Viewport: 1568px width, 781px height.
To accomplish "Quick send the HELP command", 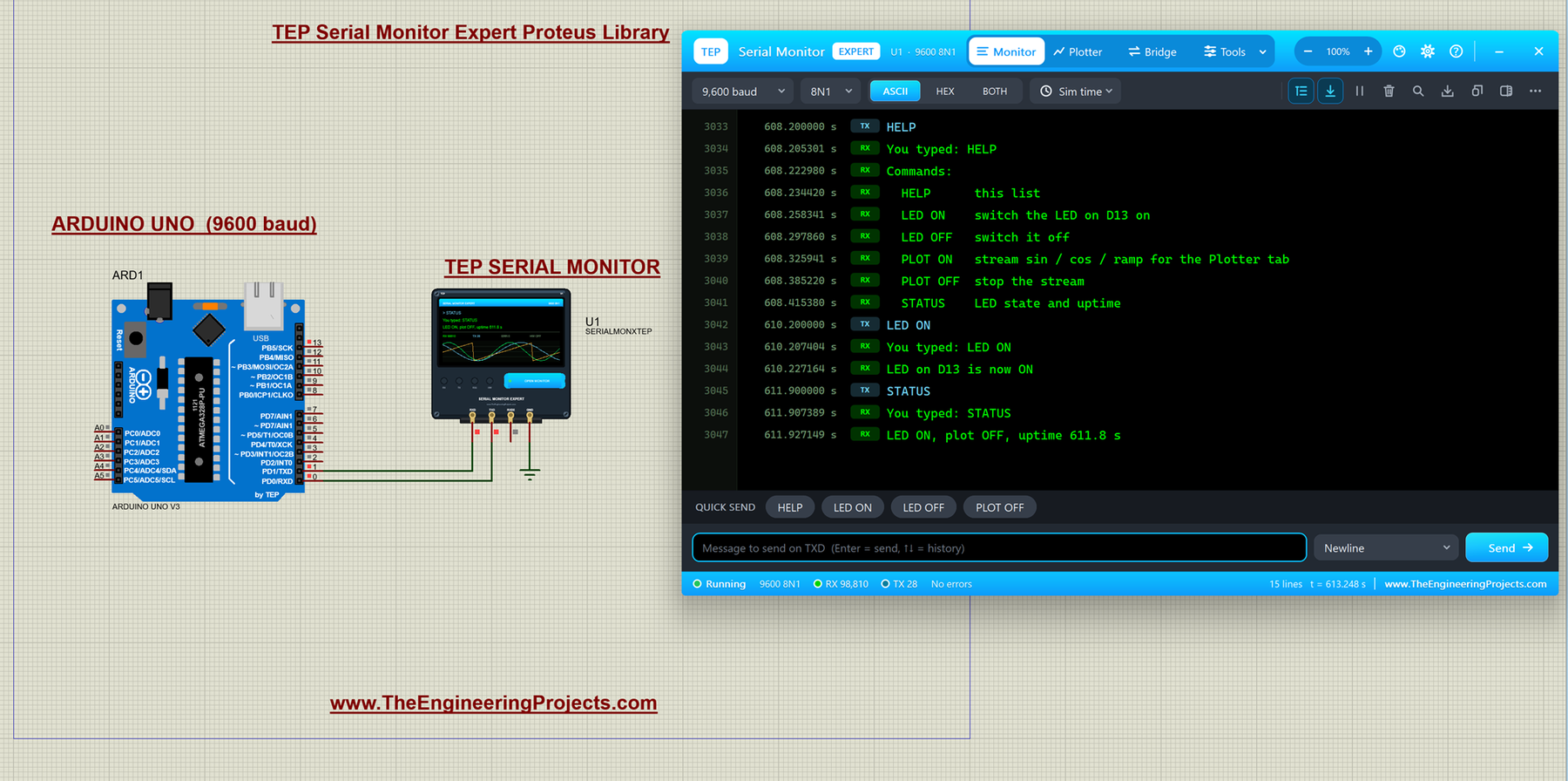I will click(x=790, y=507).
